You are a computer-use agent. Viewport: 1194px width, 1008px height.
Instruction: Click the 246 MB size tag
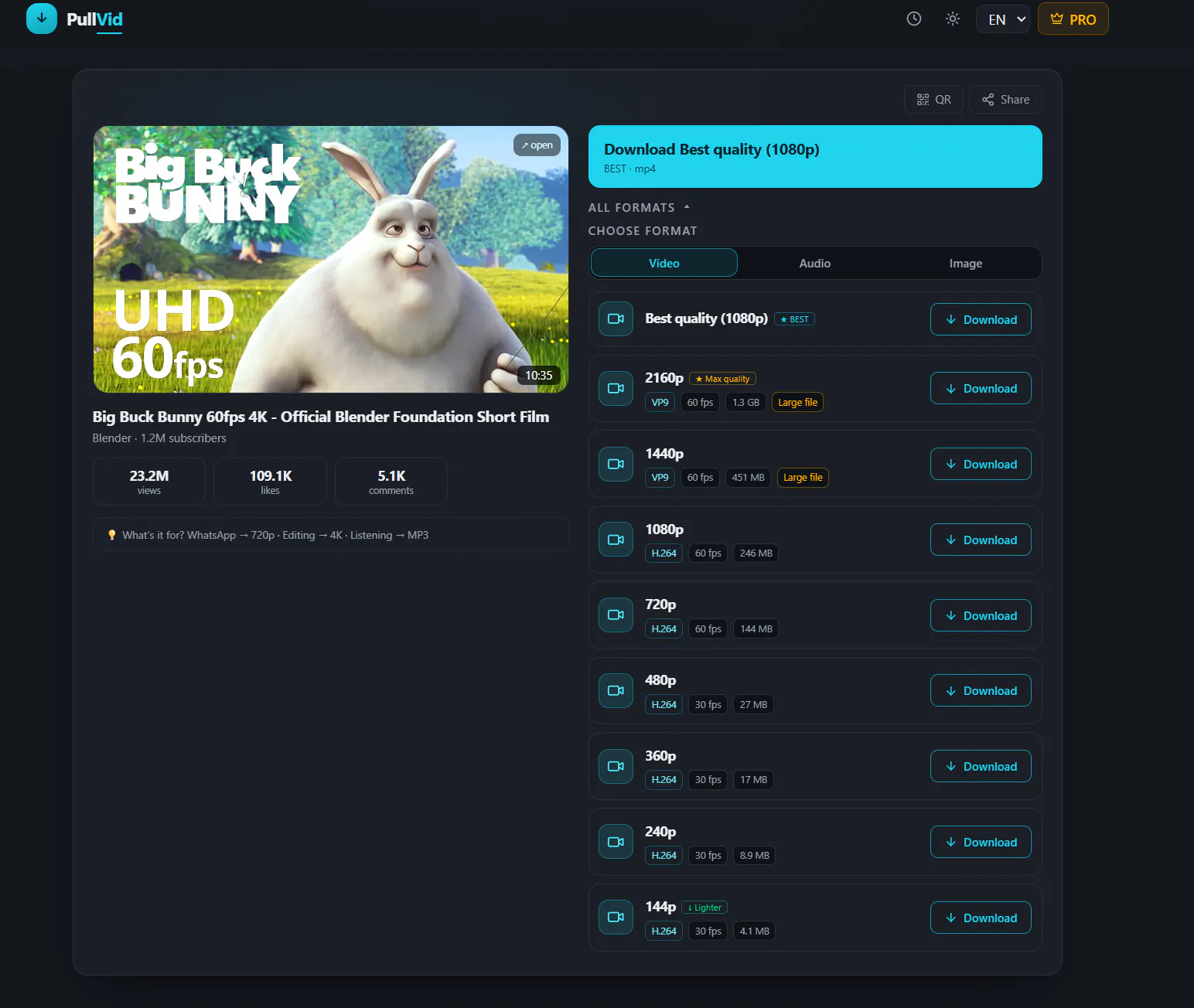tap(756, 553)
